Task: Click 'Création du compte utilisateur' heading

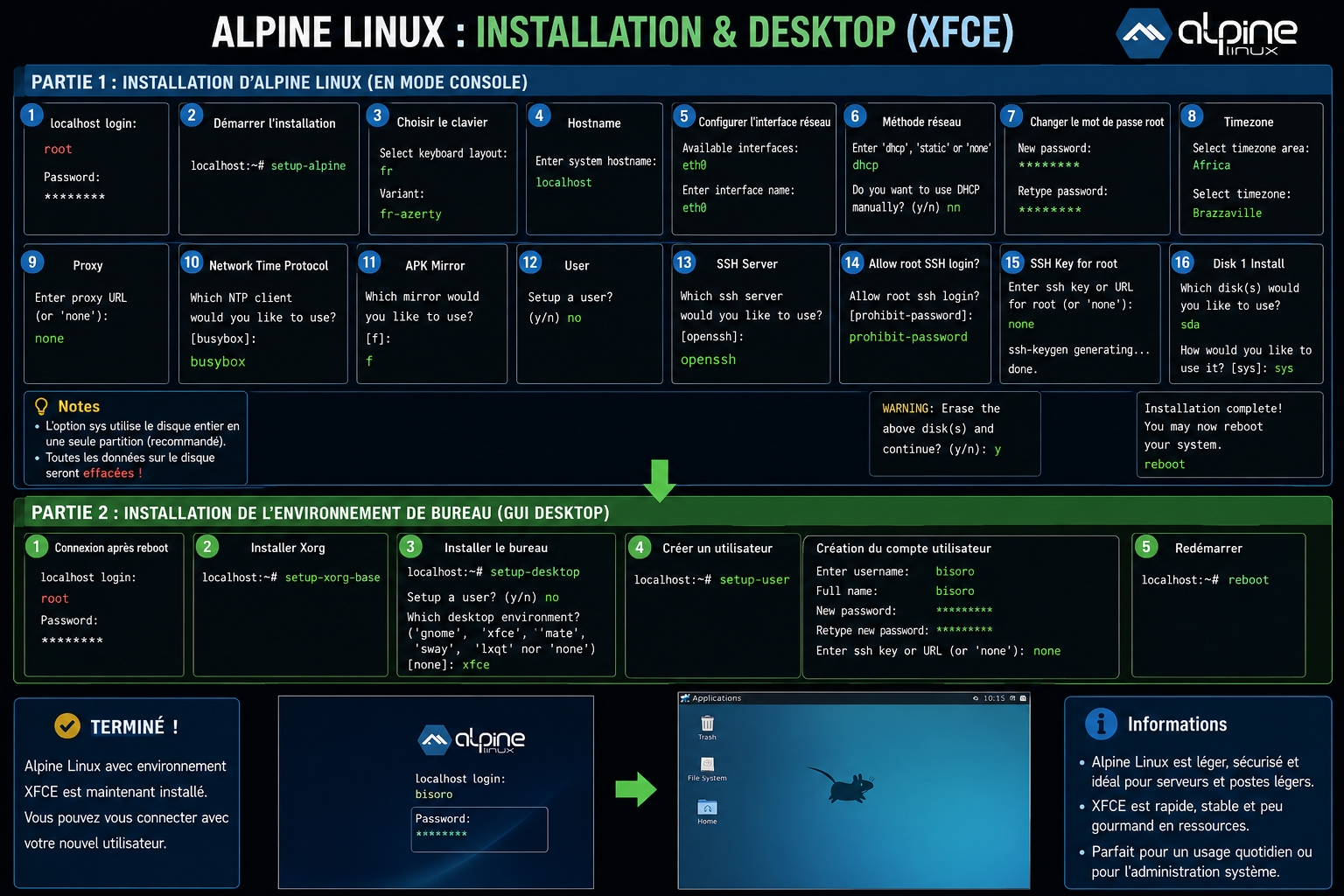Action: pos(904,549)
